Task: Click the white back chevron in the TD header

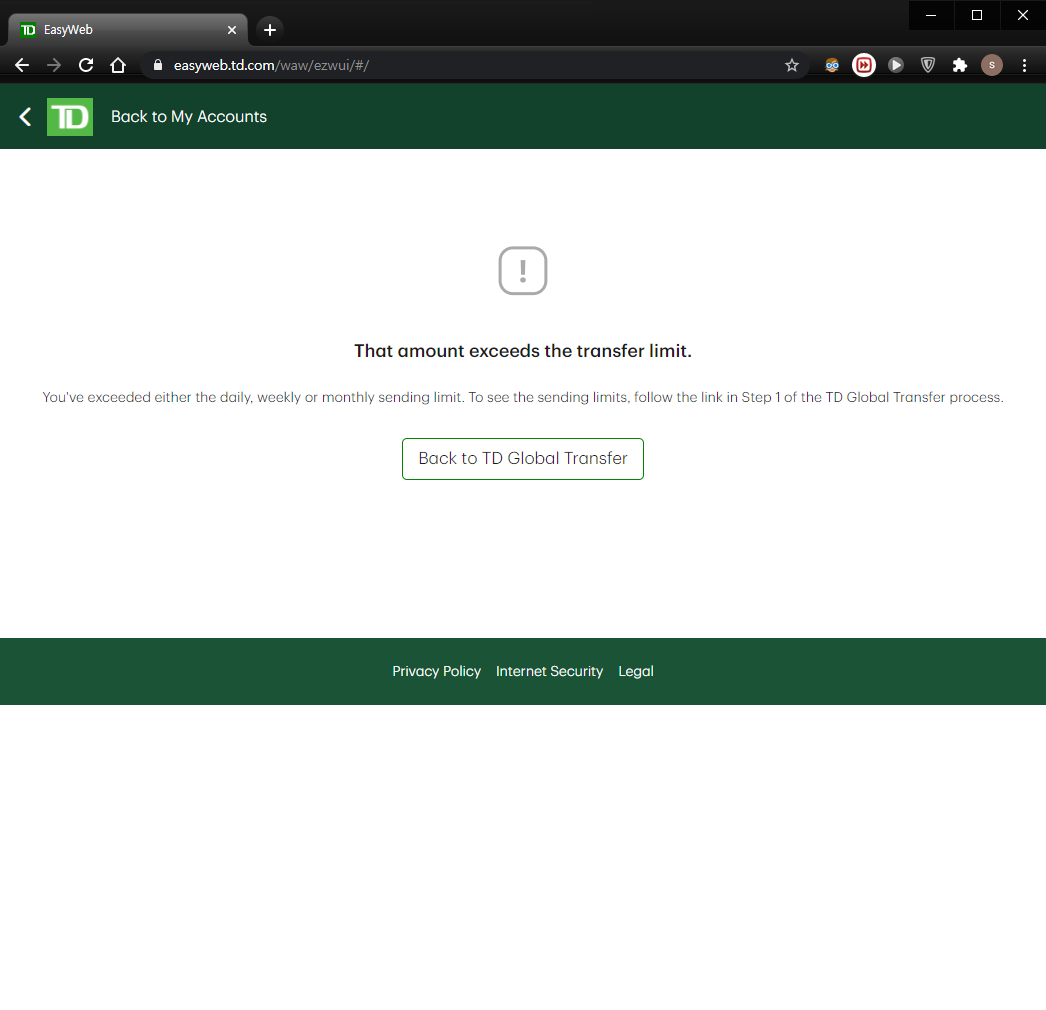Action: (25, 117)
